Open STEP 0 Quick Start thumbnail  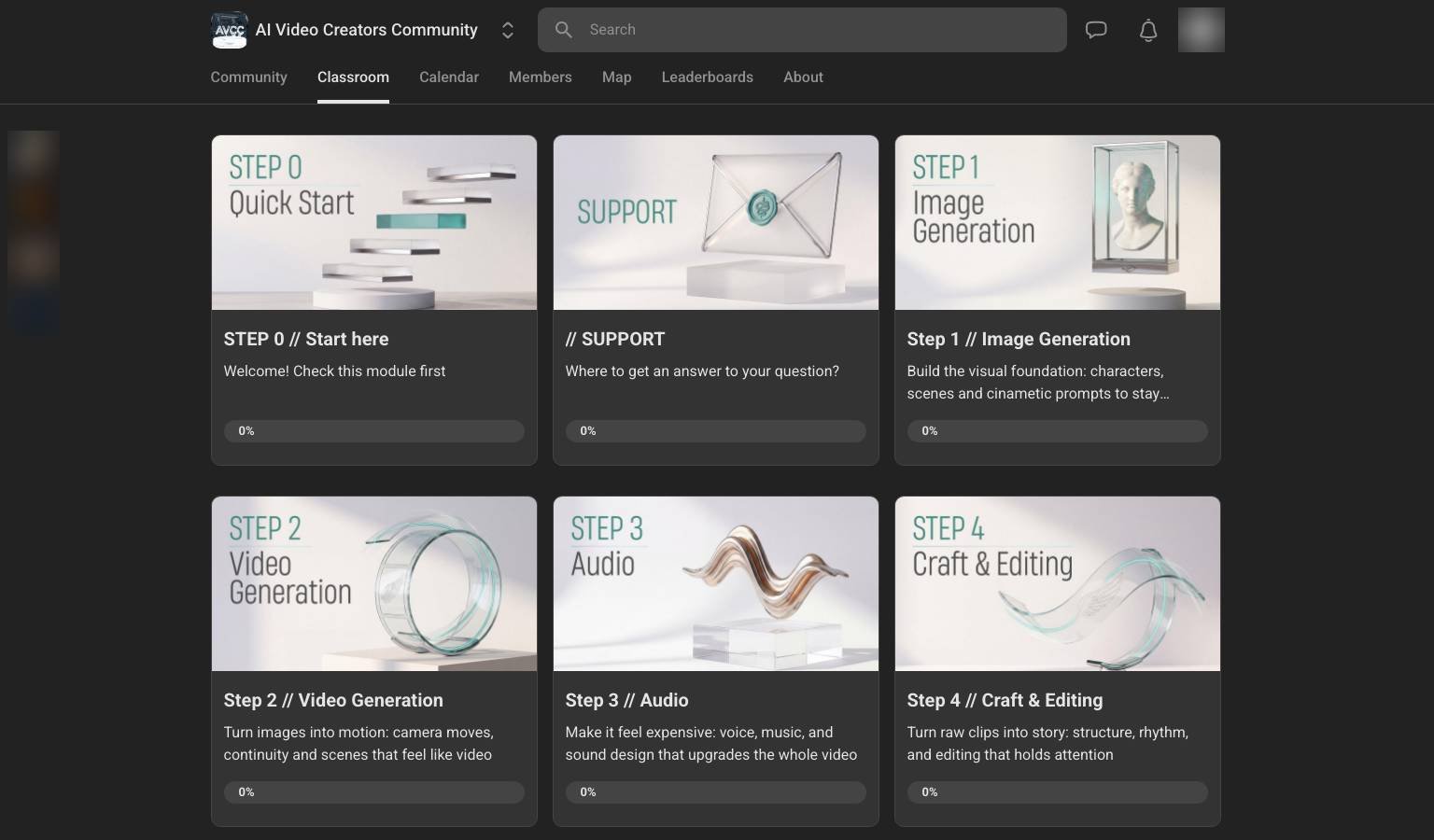[x=374, y=222]
